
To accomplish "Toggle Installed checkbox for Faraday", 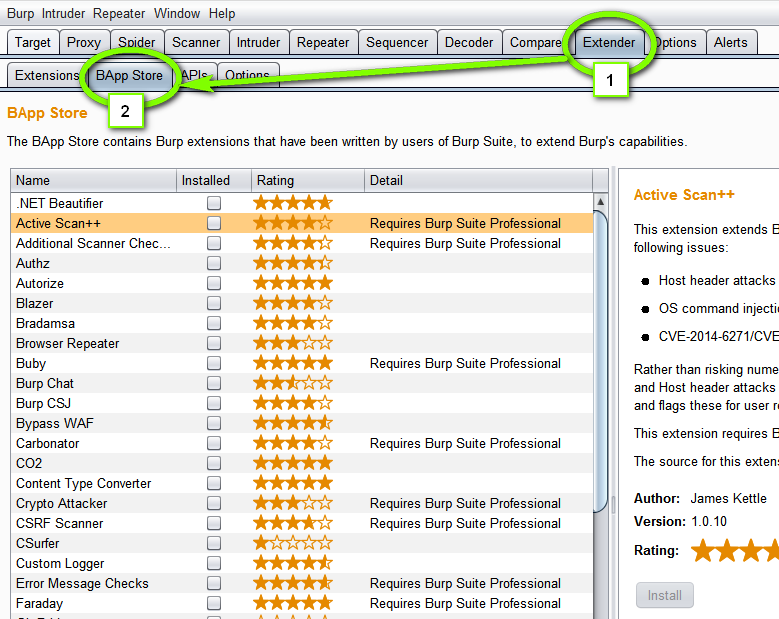I will [214, 603].
